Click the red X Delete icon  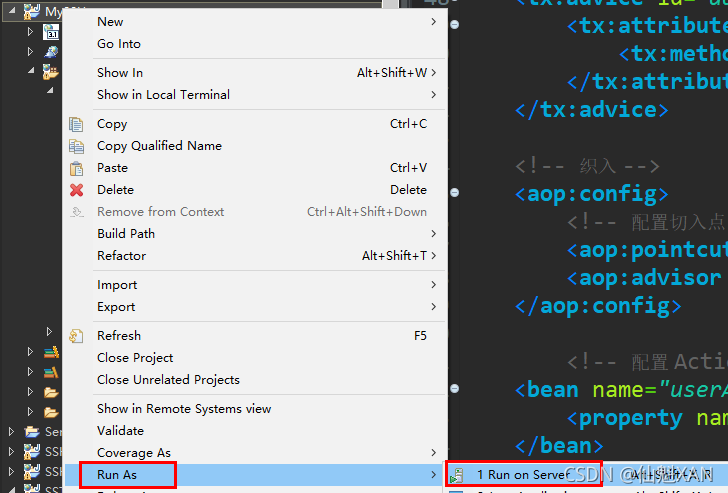pos(76,190)
